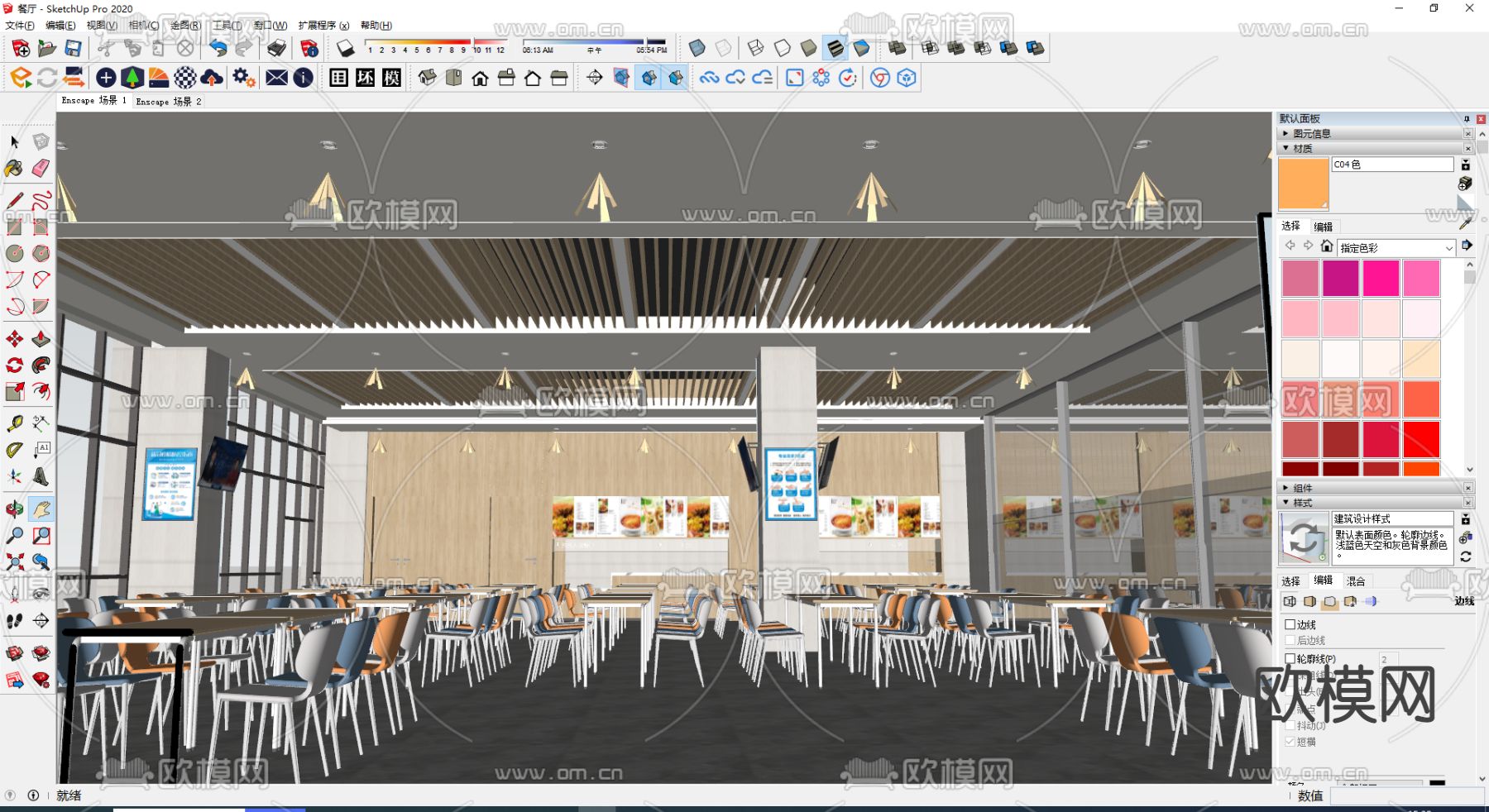Screen dimensions: 1489x812
Task: Select the Freehand squiggle tool
Action: coord(41,201)
